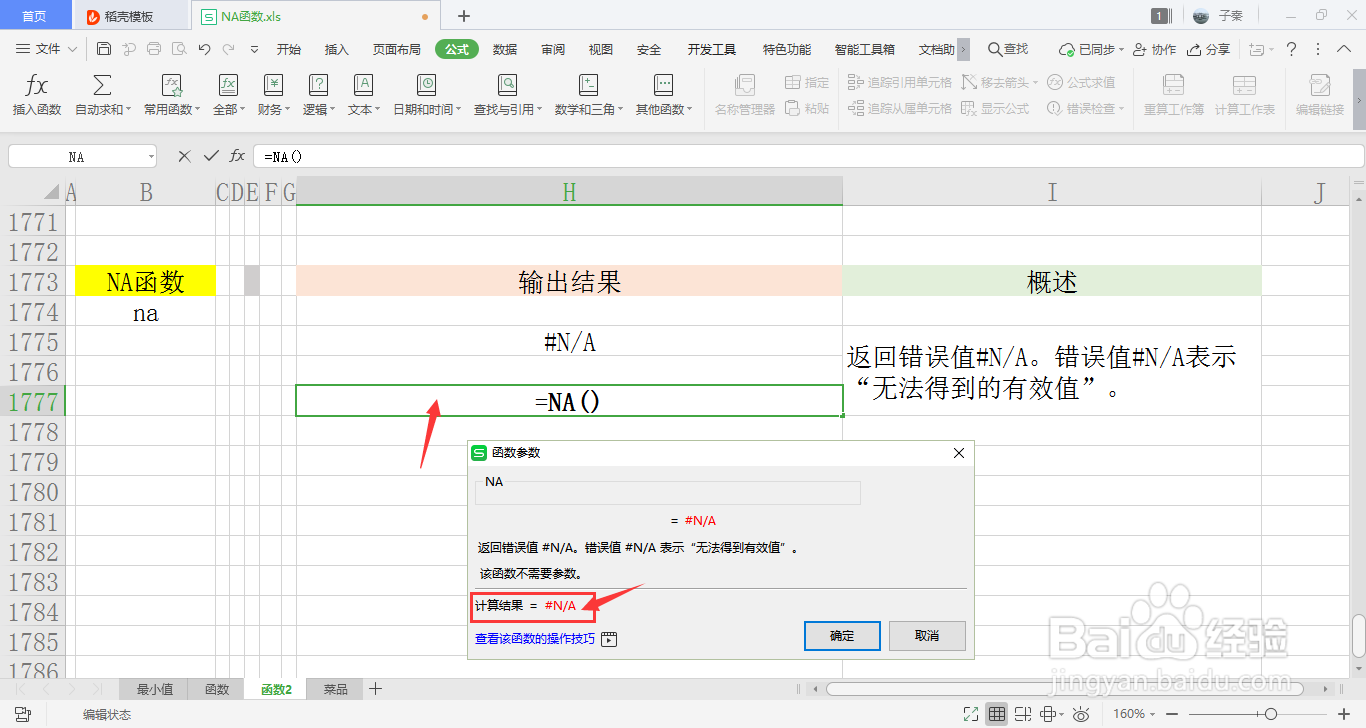Click Calculate Worksheet (计算工作表)

(x=1245, y=95)
